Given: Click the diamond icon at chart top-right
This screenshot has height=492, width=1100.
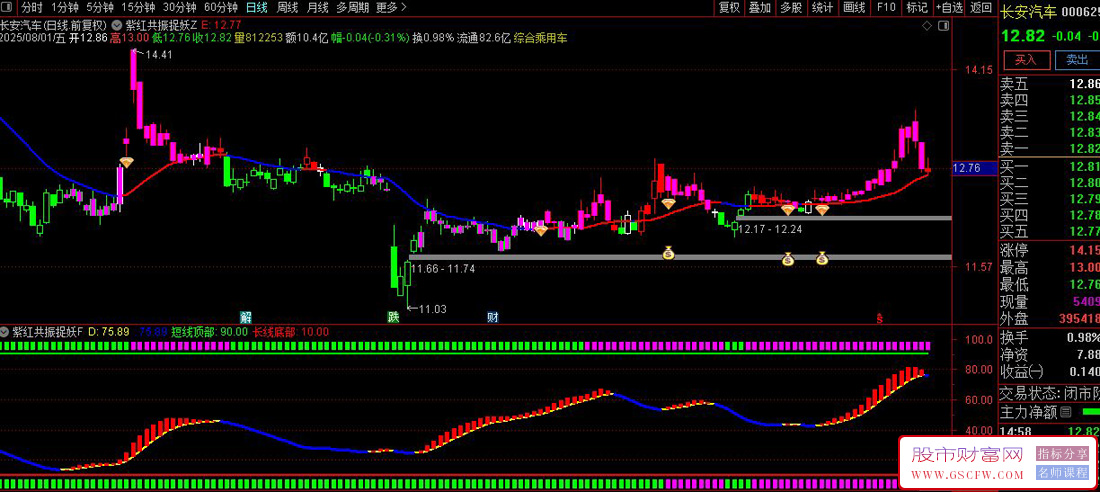Looking at the screenshot, I should (926, 25).
